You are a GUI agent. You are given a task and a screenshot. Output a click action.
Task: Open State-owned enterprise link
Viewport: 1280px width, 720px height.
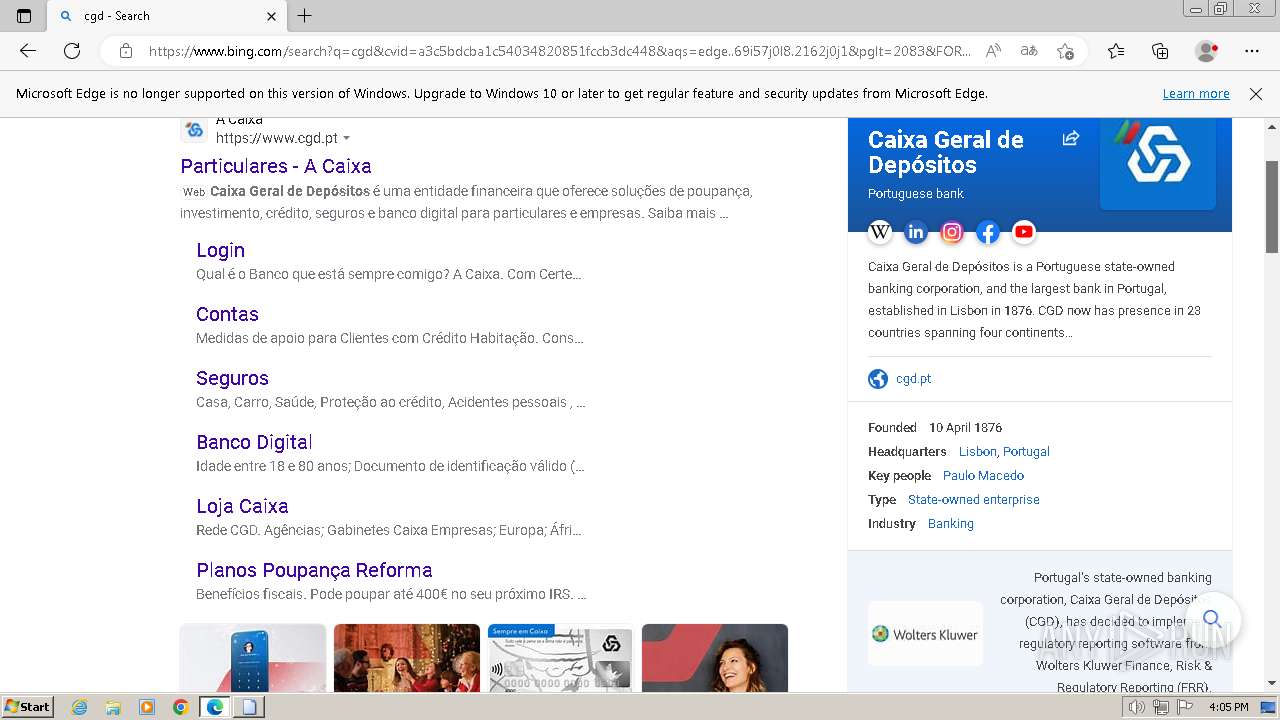[974, 500]
